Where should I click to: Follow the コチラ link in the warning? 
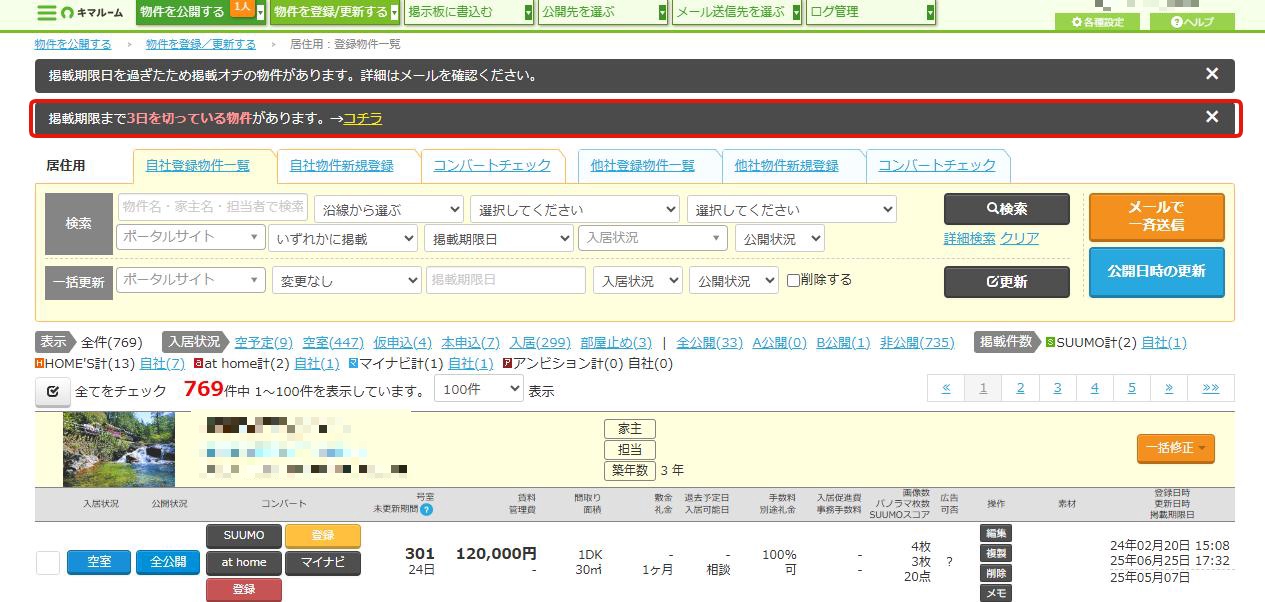click(363, 118)
